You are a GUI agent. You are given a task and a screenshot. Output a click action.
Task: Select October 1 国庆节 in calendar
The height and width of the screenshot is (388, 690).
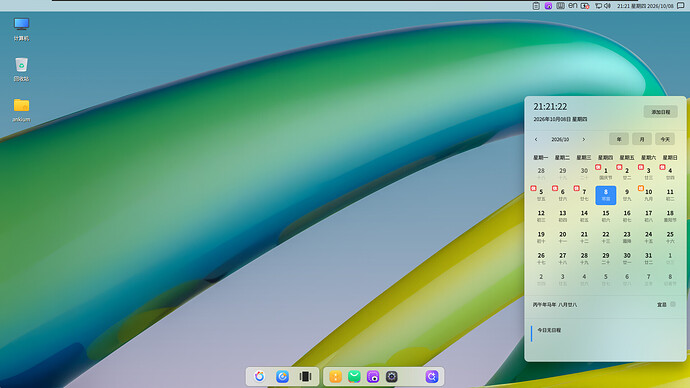click(x=606, y=174)
